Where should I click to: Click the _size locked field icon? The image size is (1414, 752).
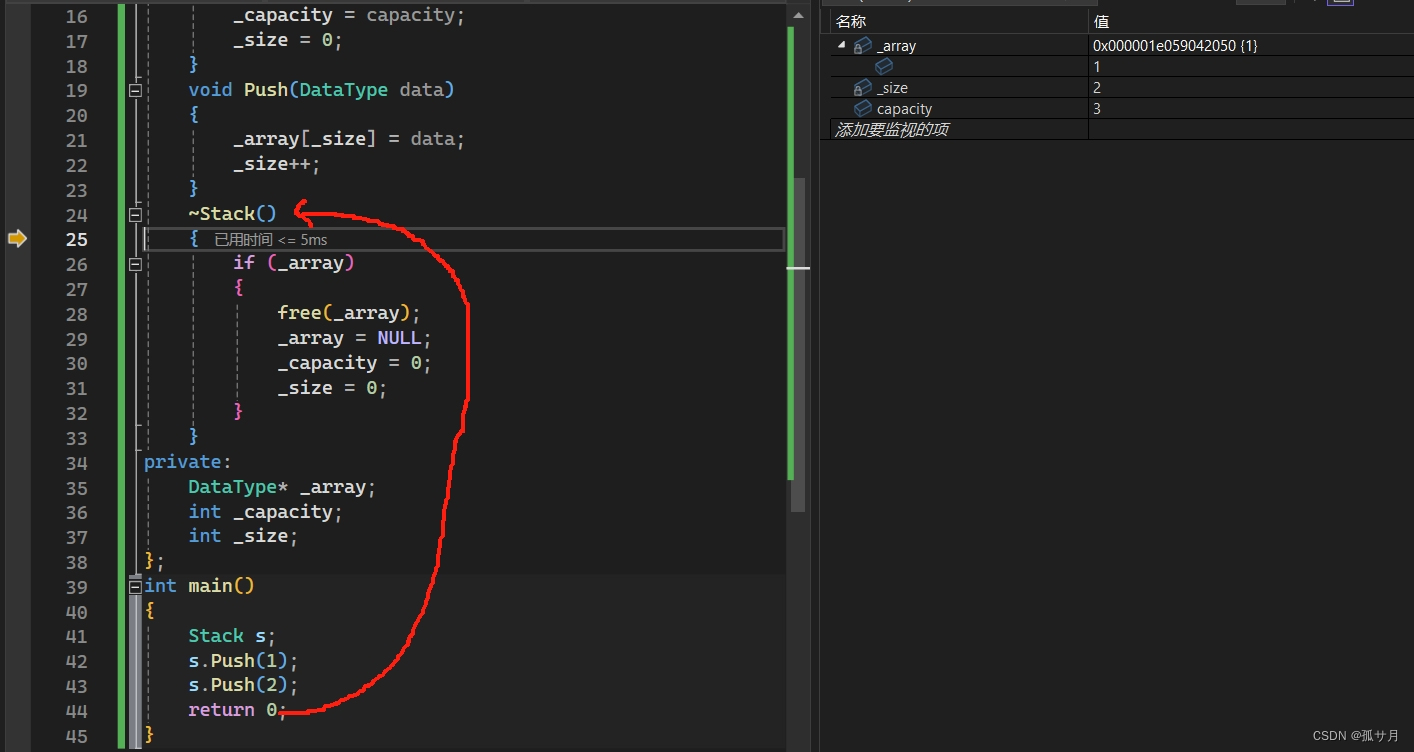[x=863, y=88]
